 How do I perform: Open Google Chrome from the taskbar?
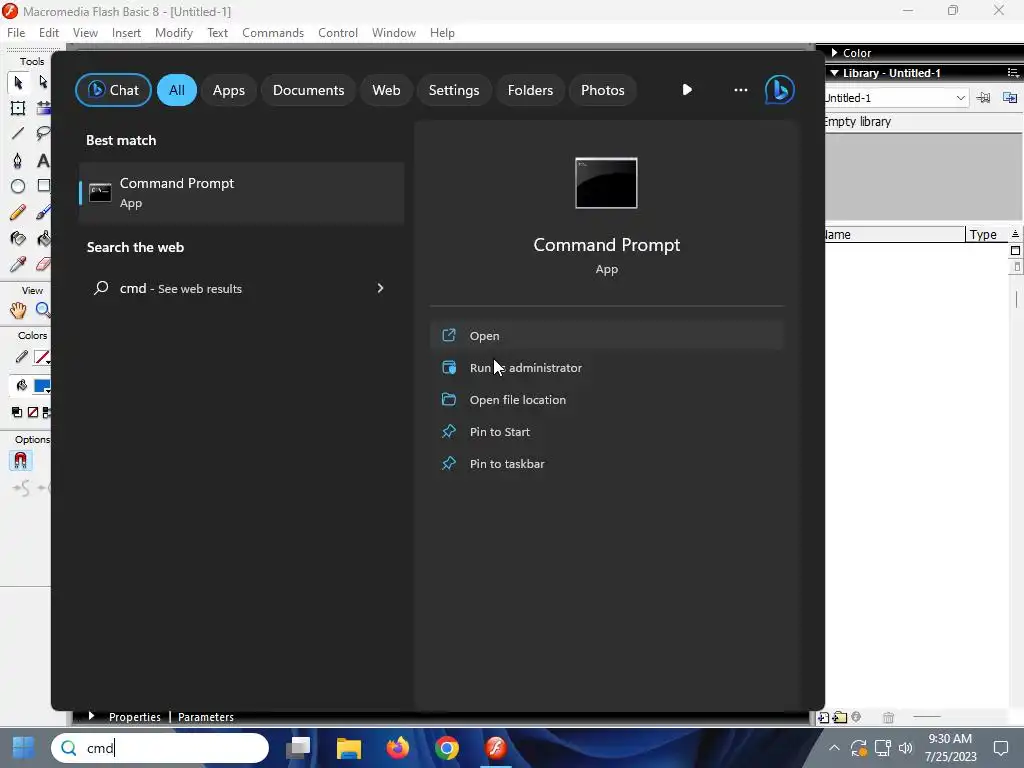pyautogui.click(x=447, y=748)
